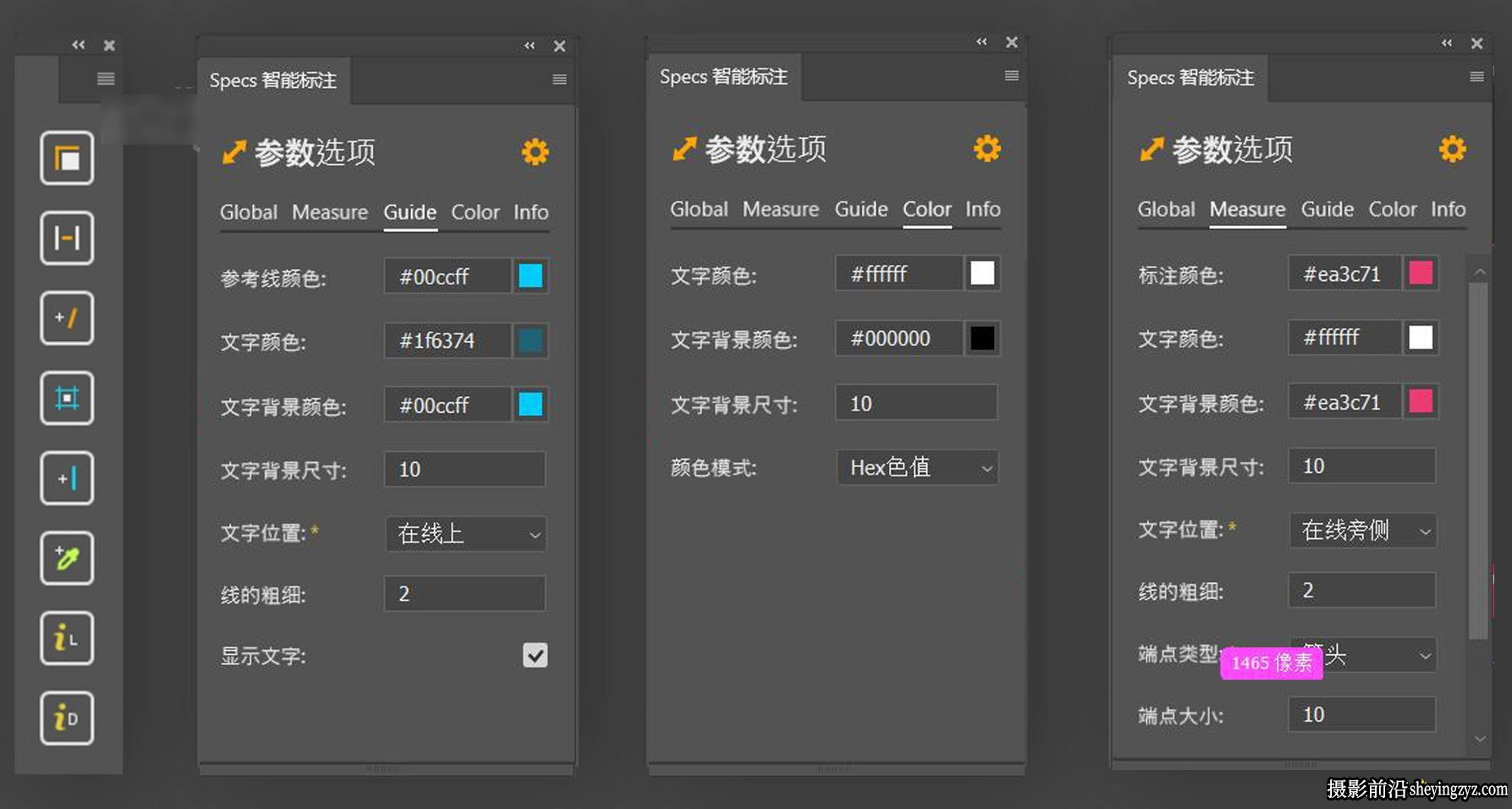Select the crop-frame guide tool icon

(x=67, y=398)
